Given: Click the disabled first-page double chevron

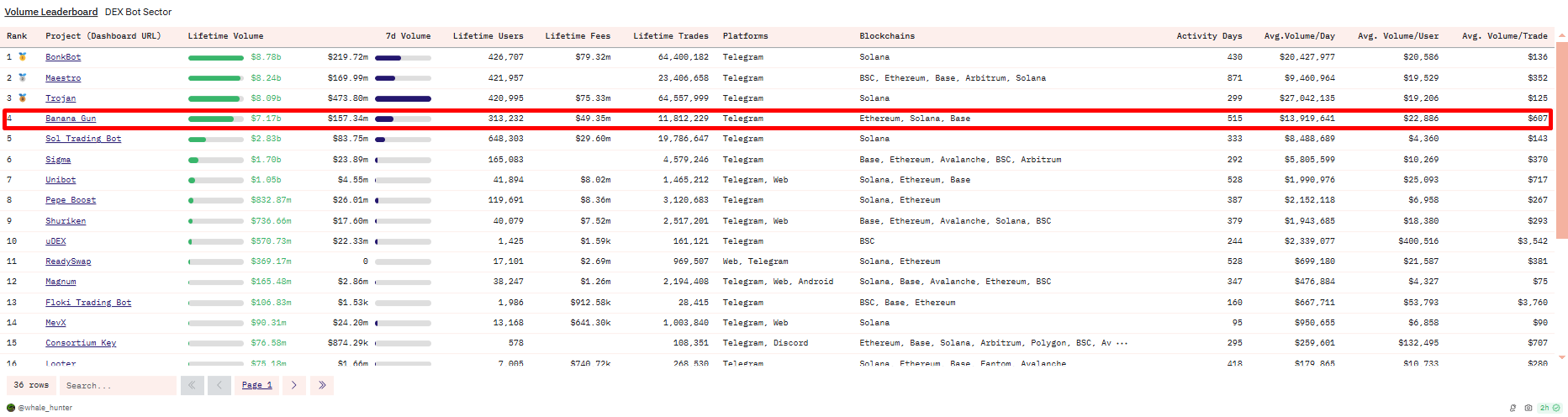Looking at the screenshot, I should 193,385.
